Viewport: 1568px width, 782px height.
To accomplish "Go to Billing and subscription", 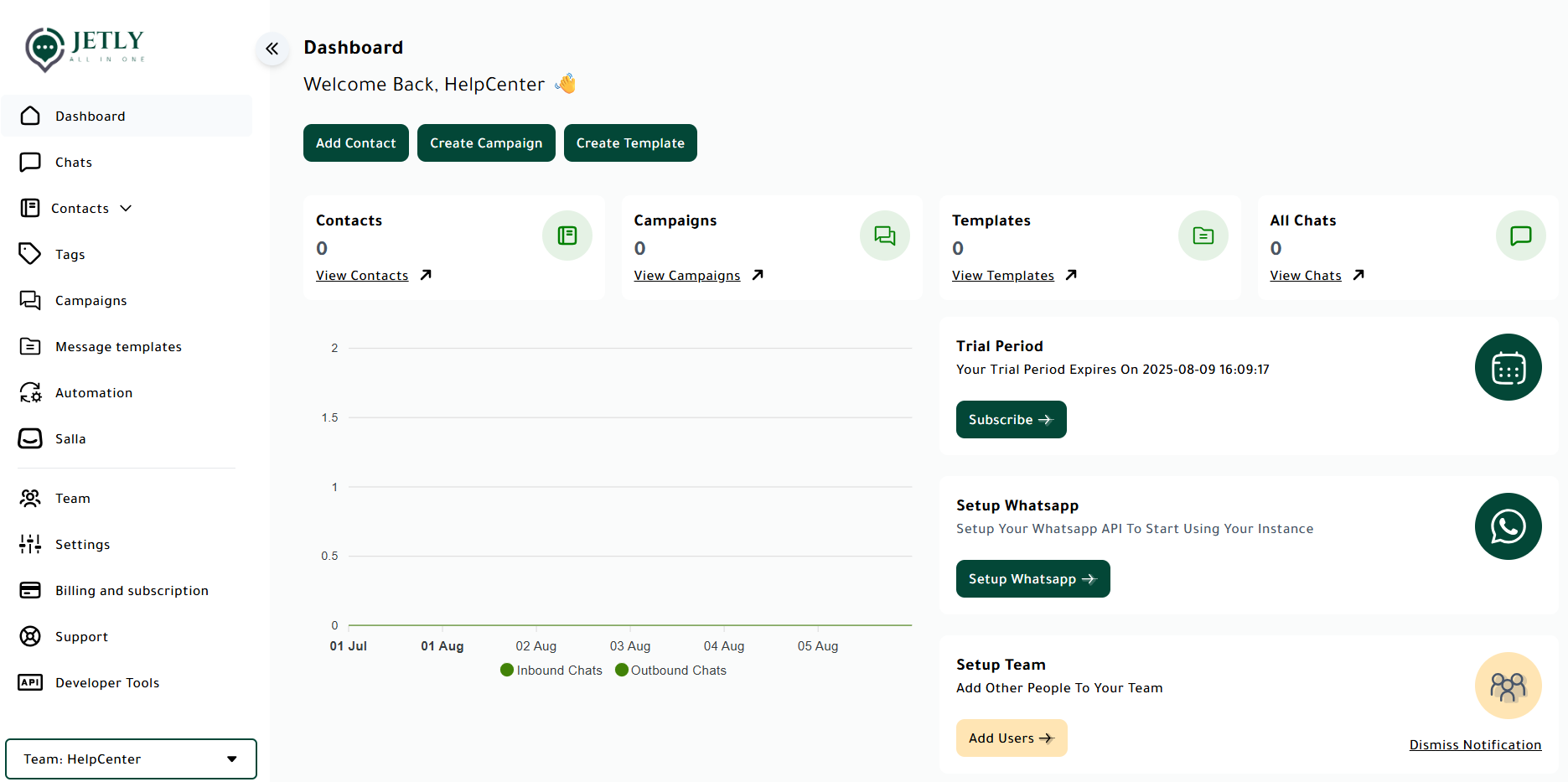I will [132, 591].
